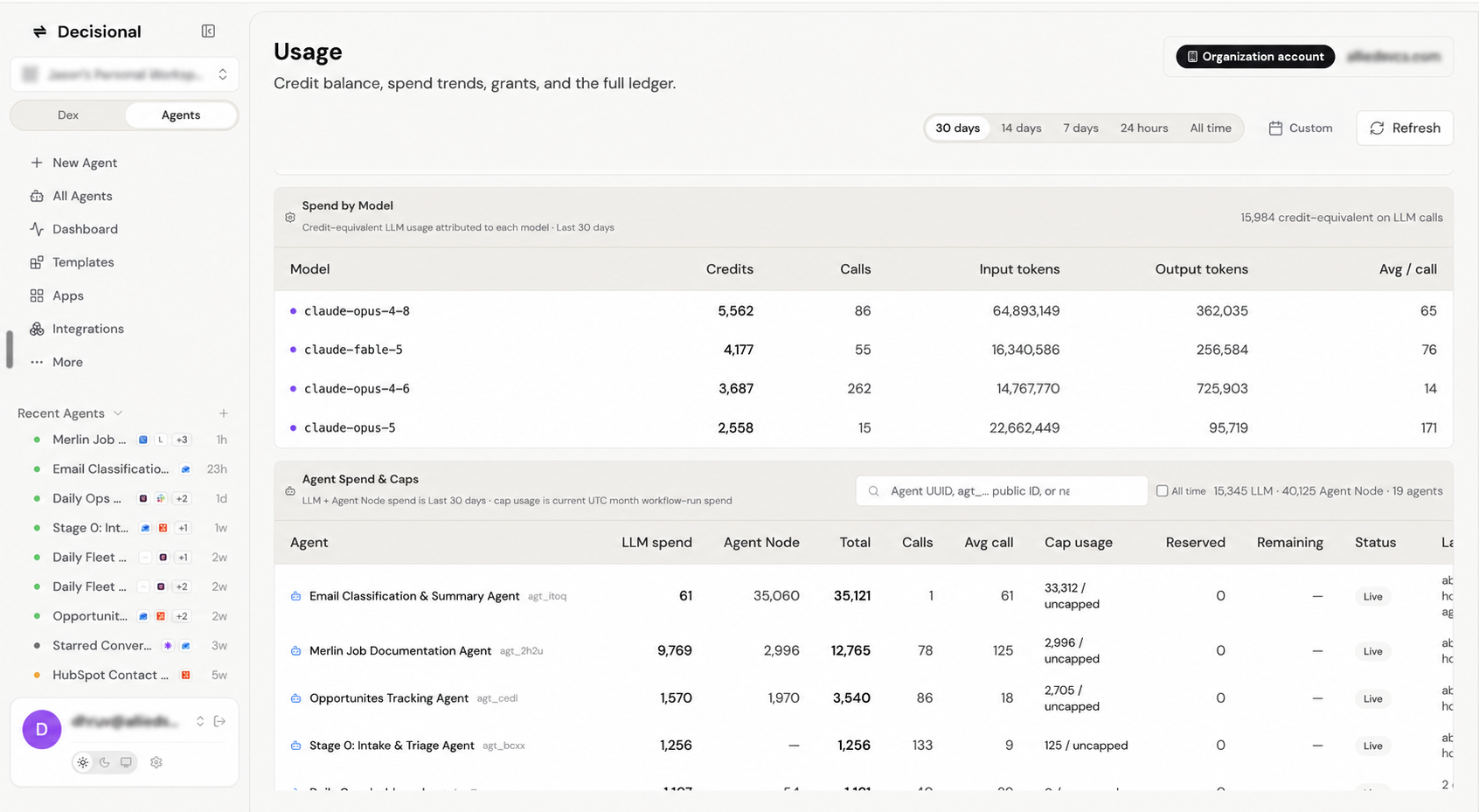Open settings gear in the user card
1479x812 pixels.
pyautogui.click(x=156, y=762)
